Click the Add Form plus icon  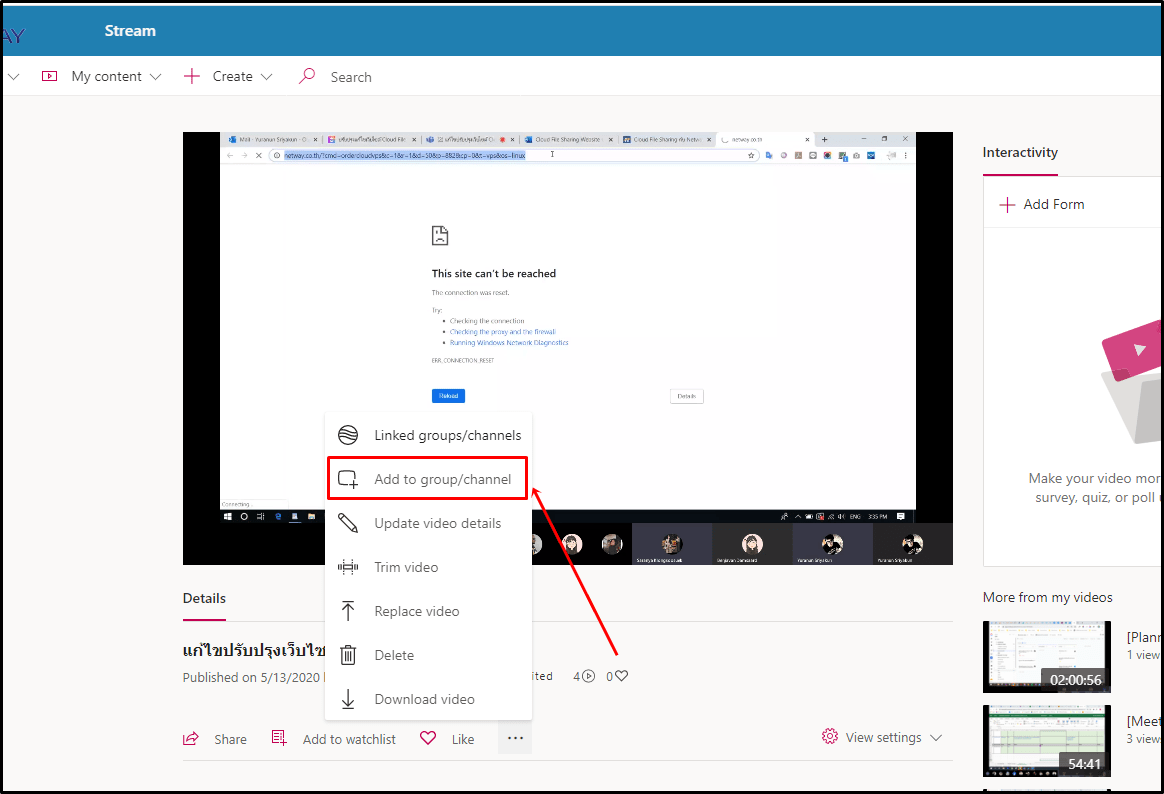[x=1008, y=204]
